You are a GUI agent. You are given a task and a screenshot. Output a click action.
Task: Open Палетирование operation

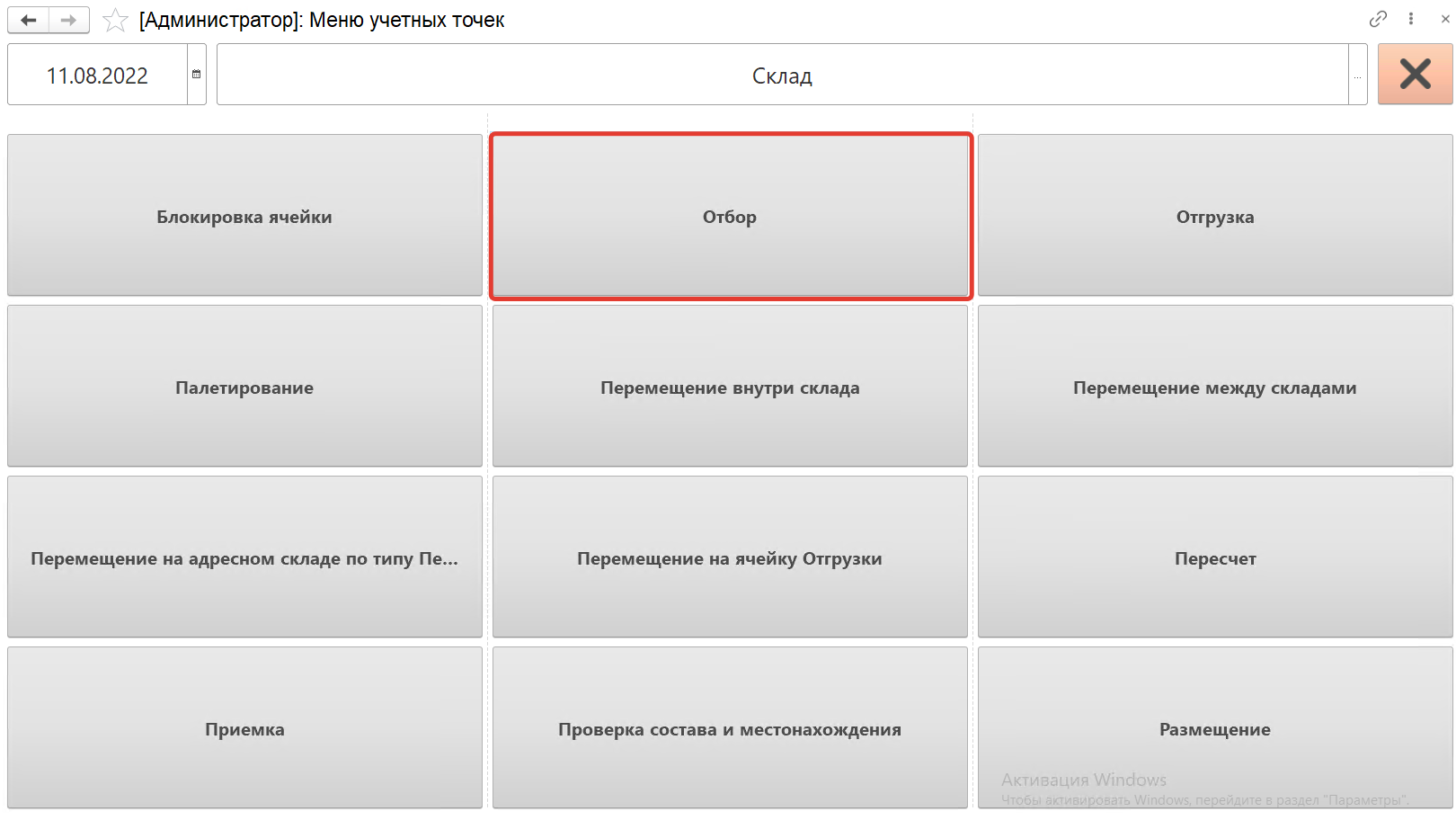point(244,387)
